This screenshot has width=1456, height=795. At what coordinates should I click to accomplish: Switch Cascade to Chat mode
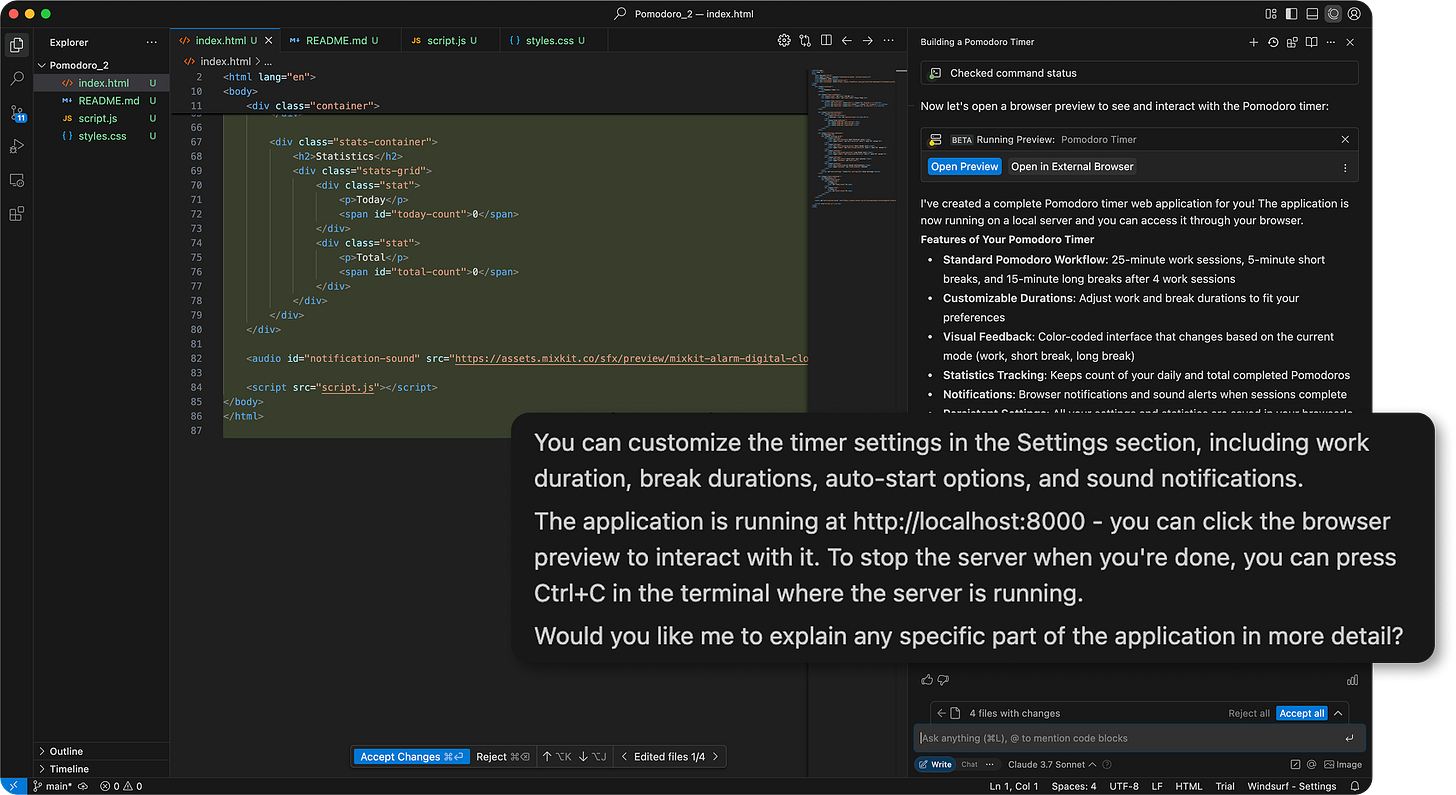[x=970, y=764]
